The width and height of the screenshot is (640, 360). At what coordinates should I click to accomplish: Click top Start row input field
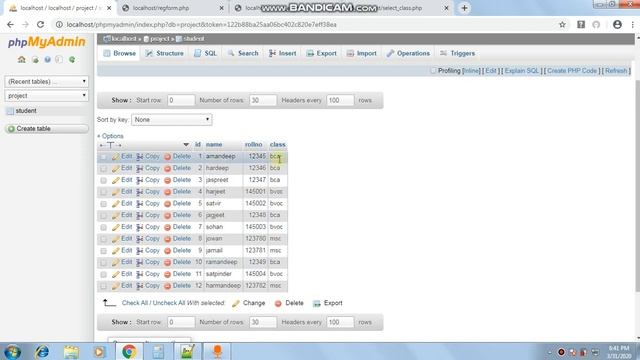tap(181, 100)
